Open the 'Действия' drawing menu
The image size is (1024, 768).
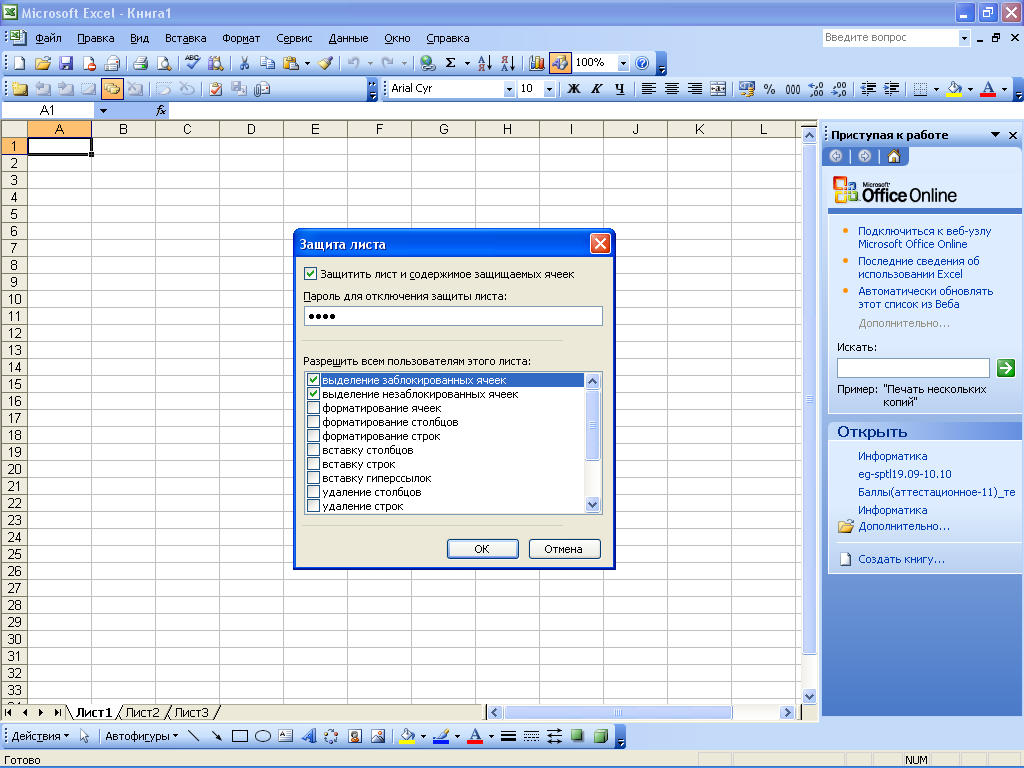(x=40, y=737)
